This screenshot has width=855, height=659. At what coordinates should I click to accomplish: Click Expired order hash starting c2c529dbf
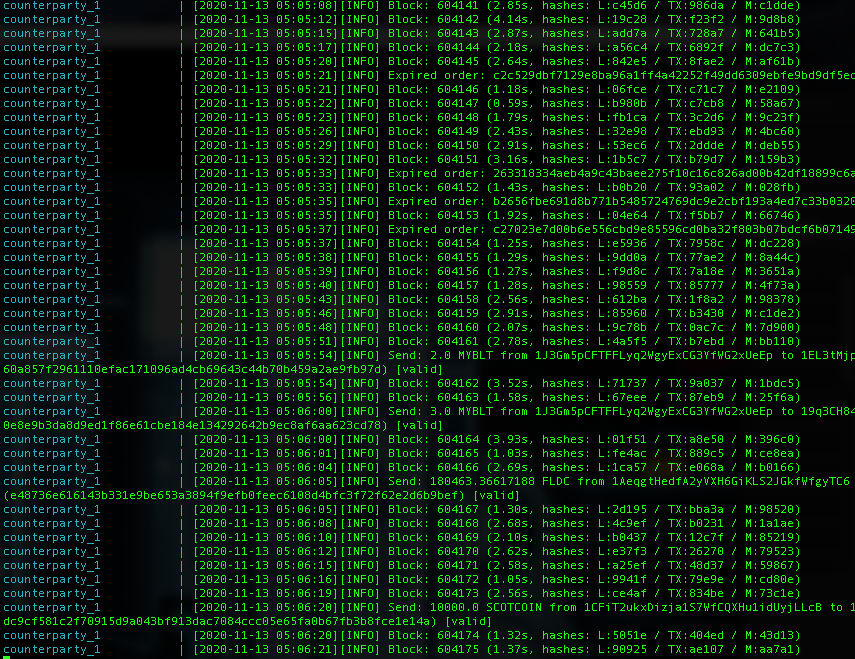click(x=673, y=76)
